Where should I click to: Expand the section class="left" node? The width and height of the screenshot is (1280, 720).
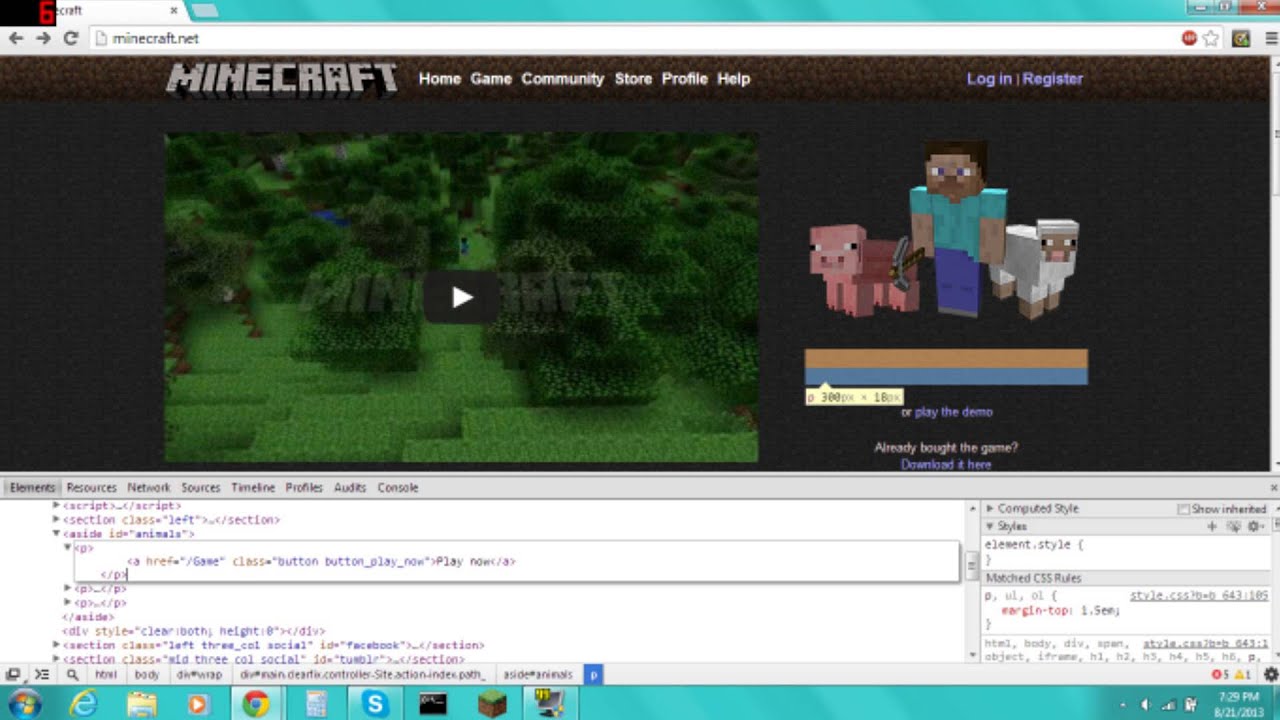[x=56, y=520]
